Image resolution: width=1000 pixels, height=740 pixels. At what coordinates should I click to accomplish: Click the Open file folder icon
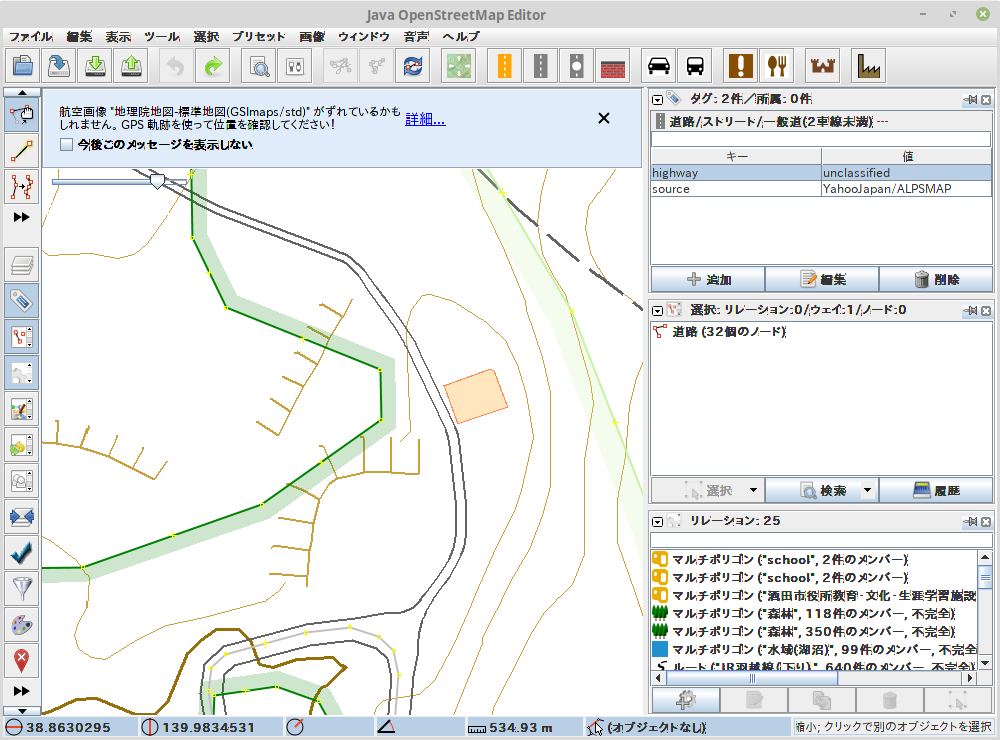[24, 67]
